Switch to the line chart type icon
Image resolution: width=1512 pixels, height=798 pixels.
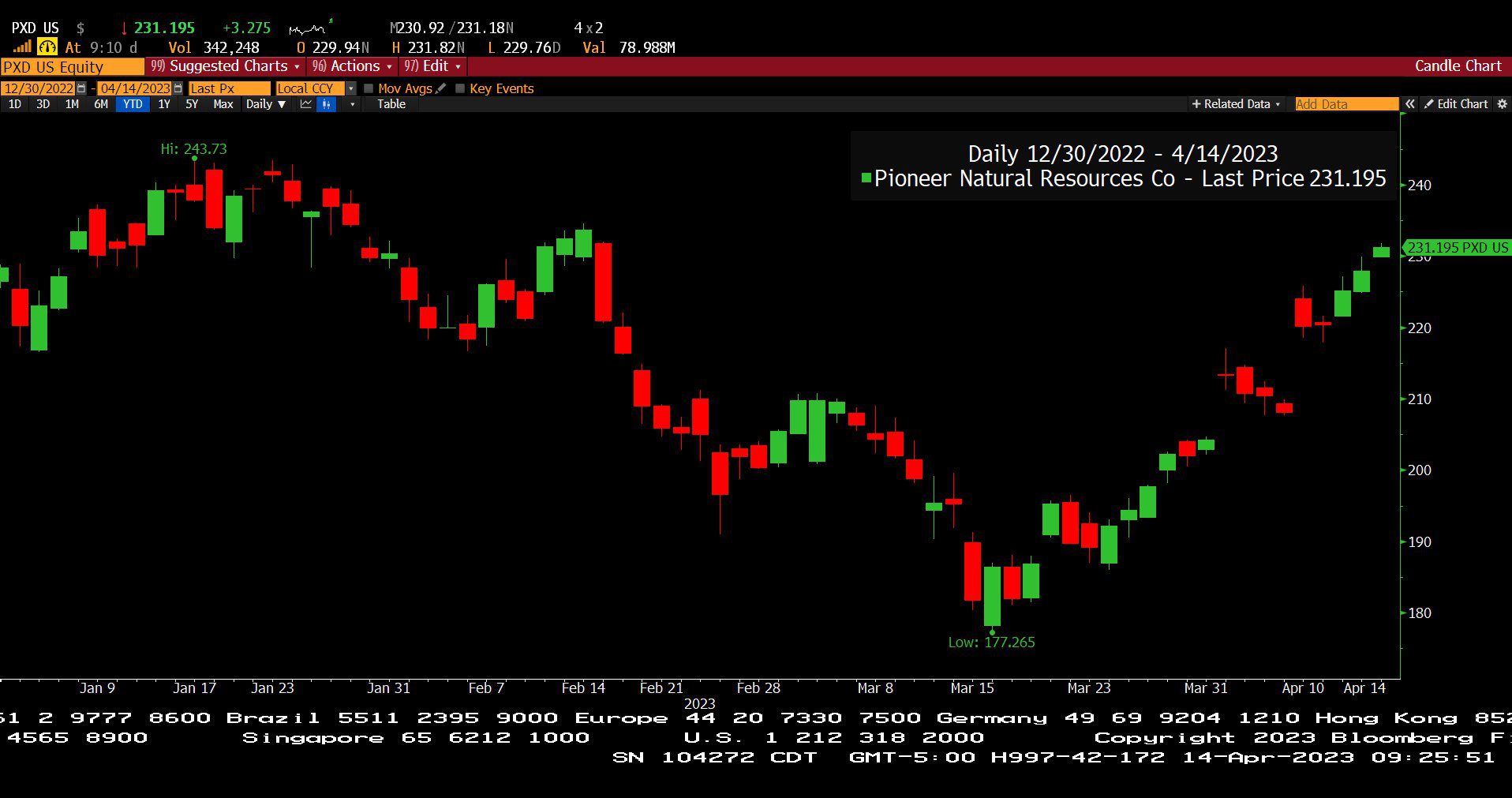click(306, 104)
